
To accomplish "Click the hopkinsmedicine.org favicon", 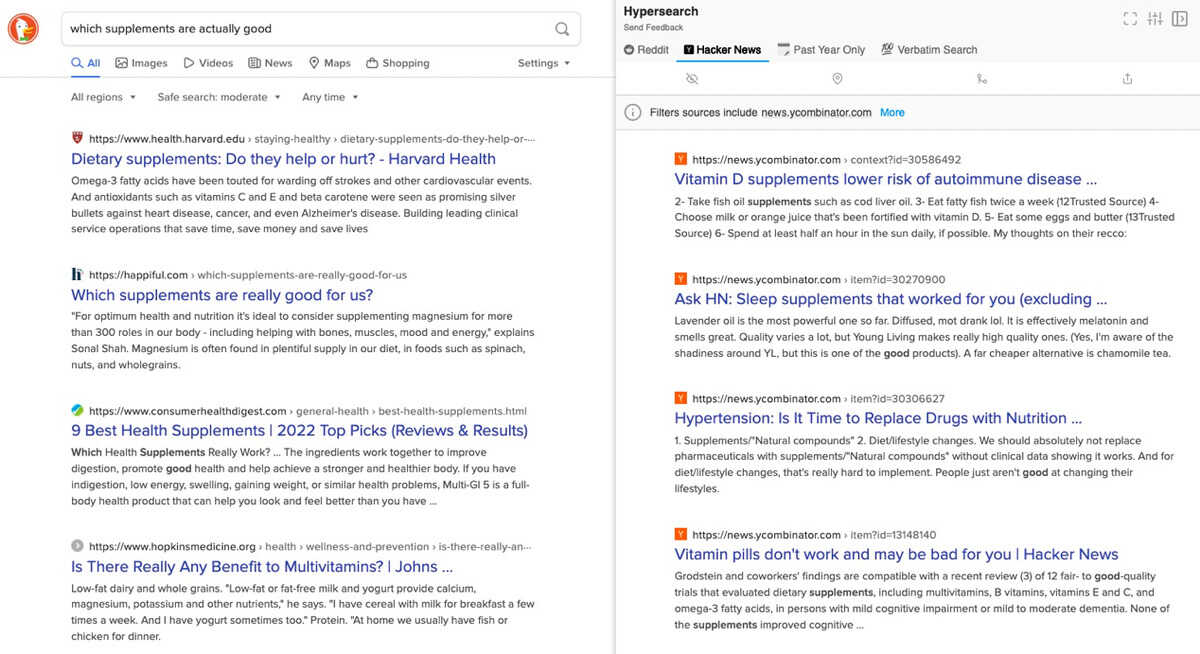I will [77, 546].
